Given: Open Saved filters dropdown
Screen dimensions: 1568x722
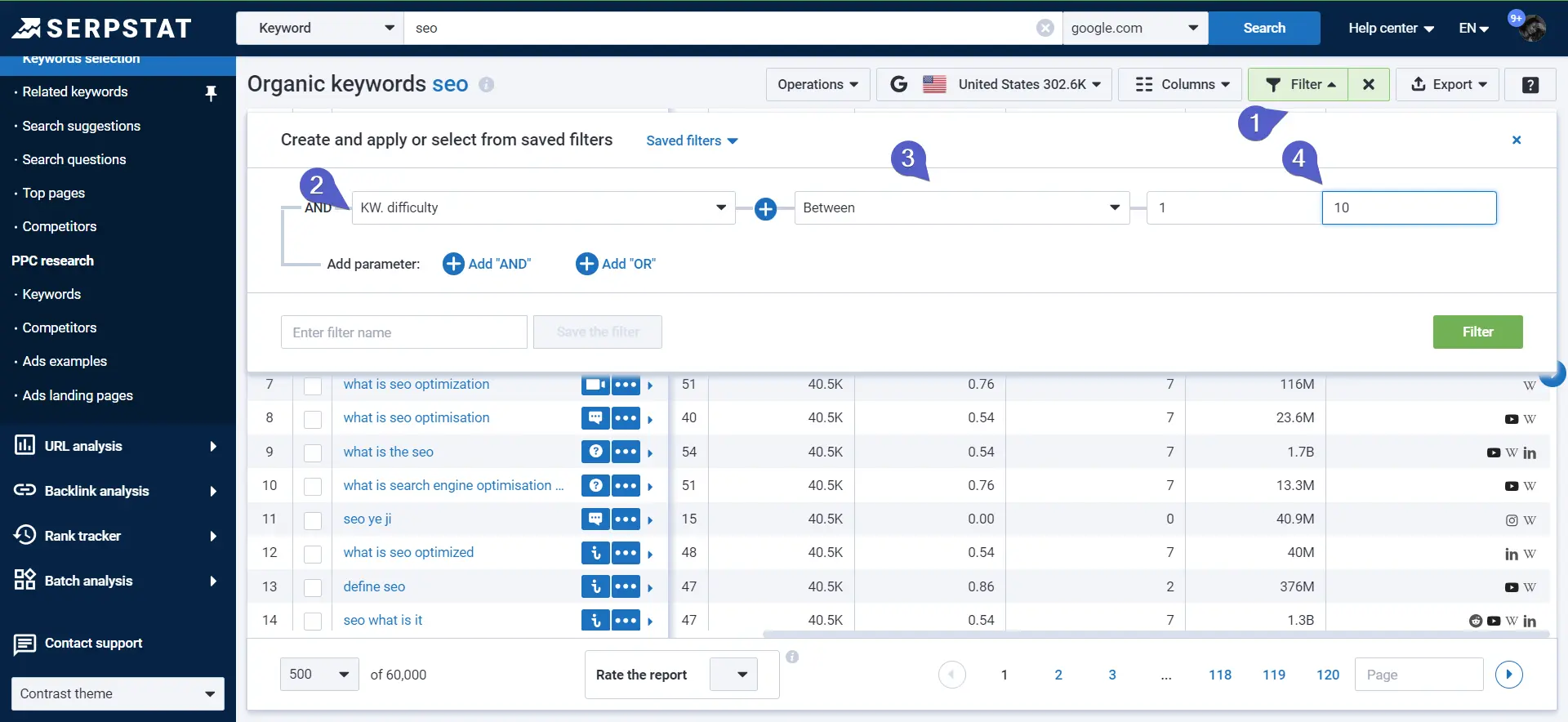Looking at the screenshot, I should (x=692, y=140).
